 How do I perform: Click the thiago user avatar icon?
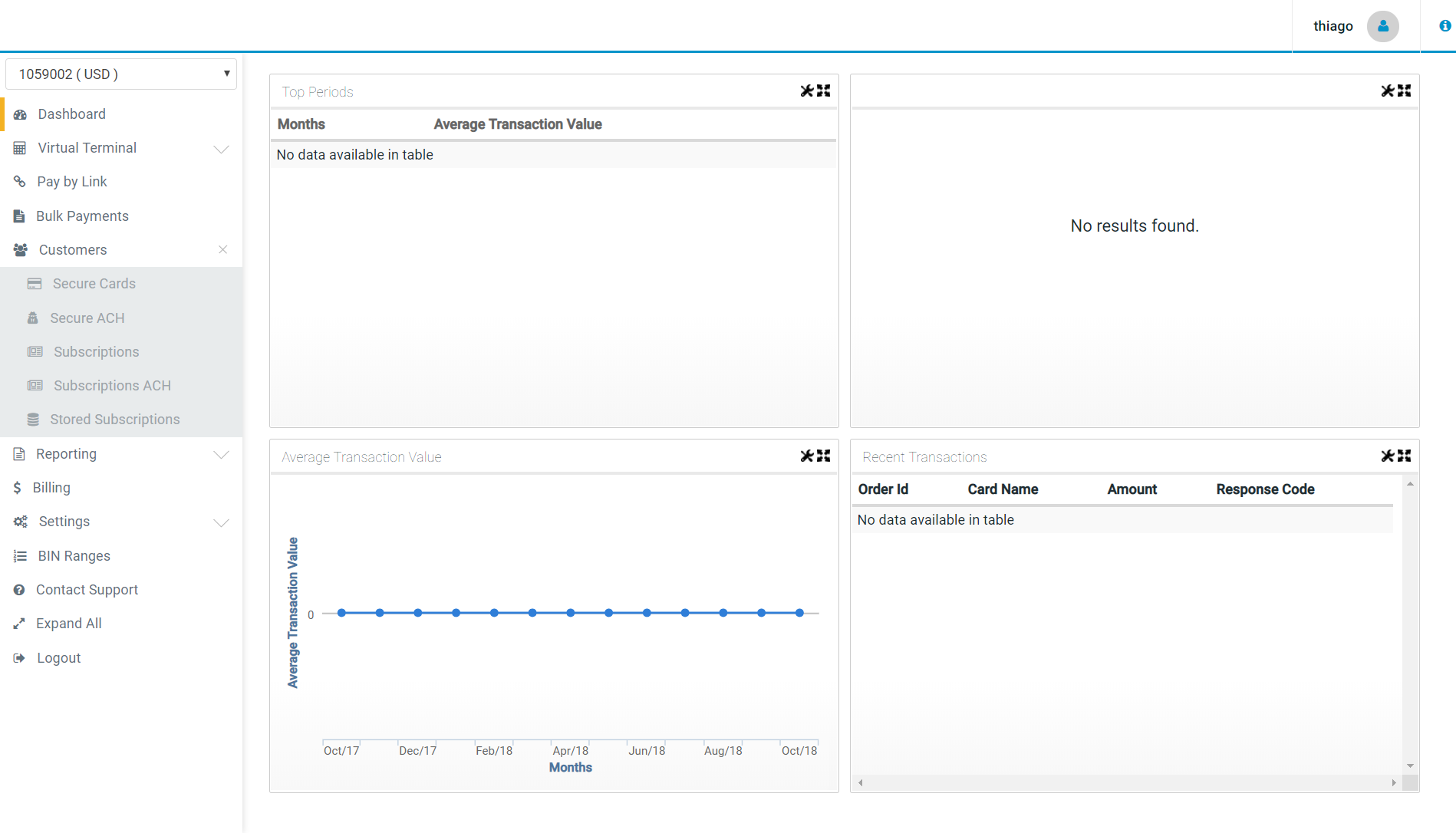coord(1382,26)
